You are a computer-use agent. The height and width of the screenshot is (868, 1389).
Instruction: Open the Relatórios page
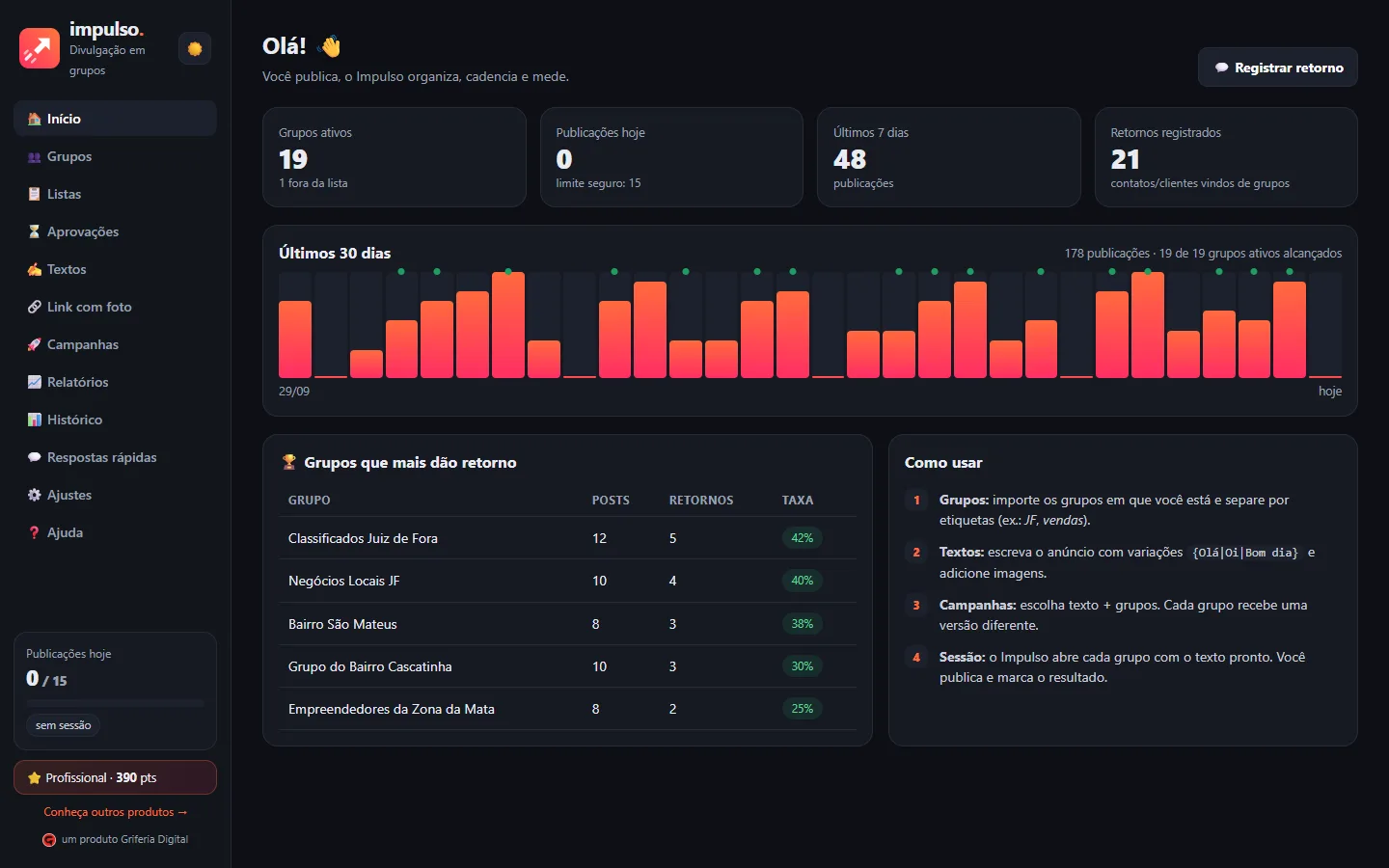click(x=115, y=382)
